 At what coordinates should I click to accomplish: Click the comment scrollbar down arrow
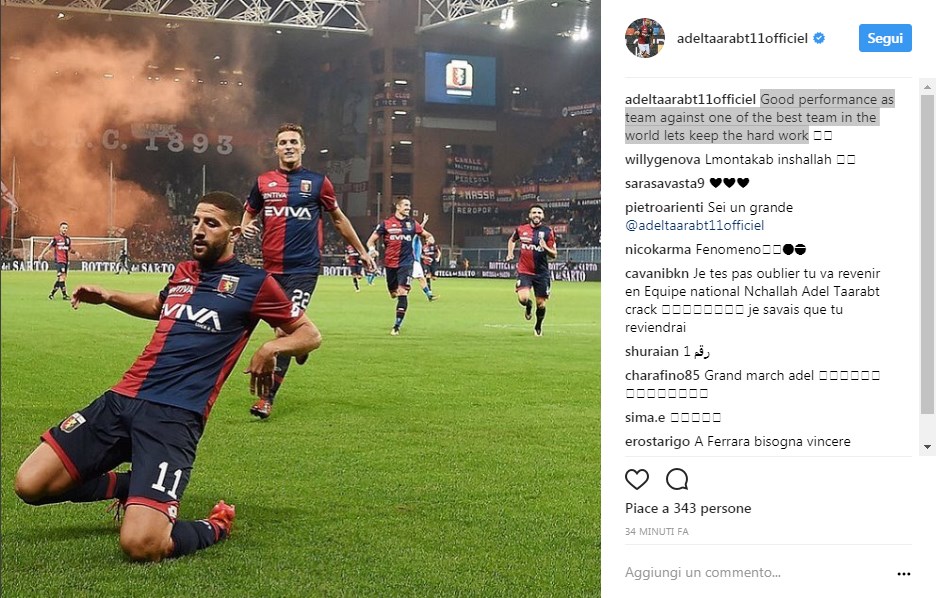click(927, 446)
